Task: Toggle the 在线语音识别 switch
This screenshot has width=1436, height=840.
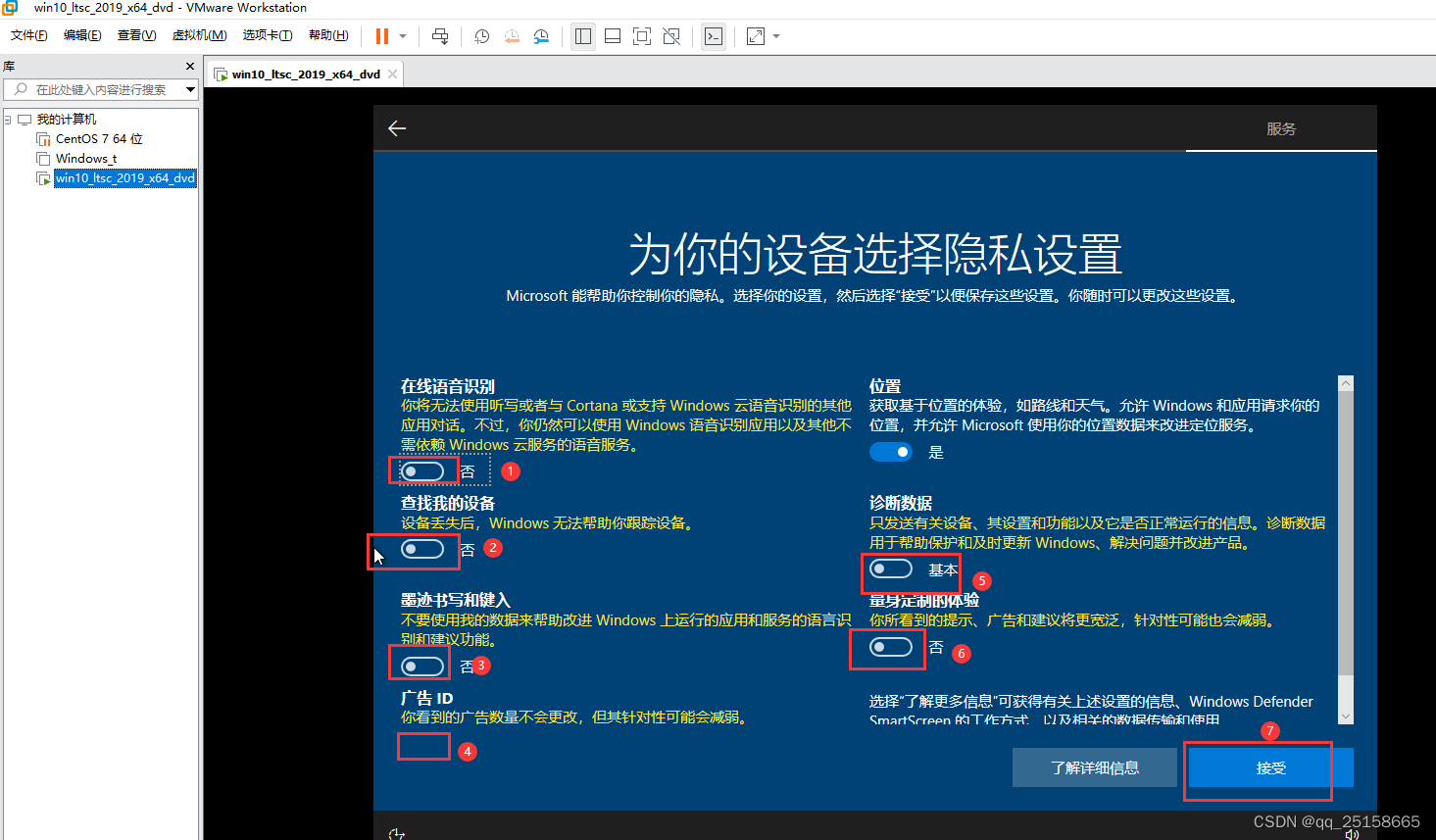Action: pyautogui.click(x=422, y=471)
